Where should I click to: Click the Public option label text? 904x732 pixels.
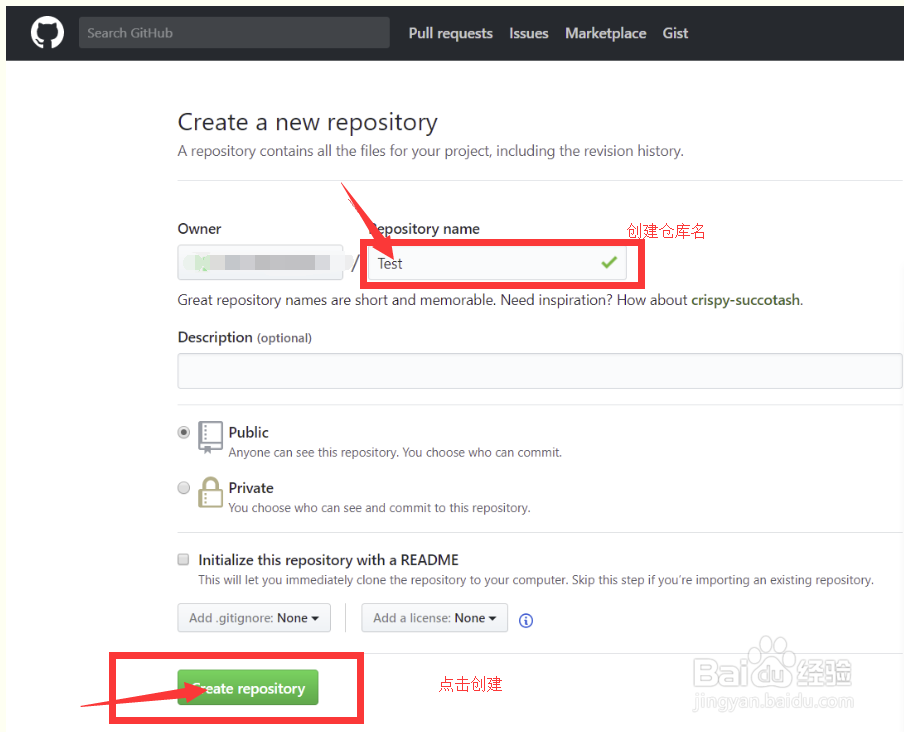coord(248,432)
